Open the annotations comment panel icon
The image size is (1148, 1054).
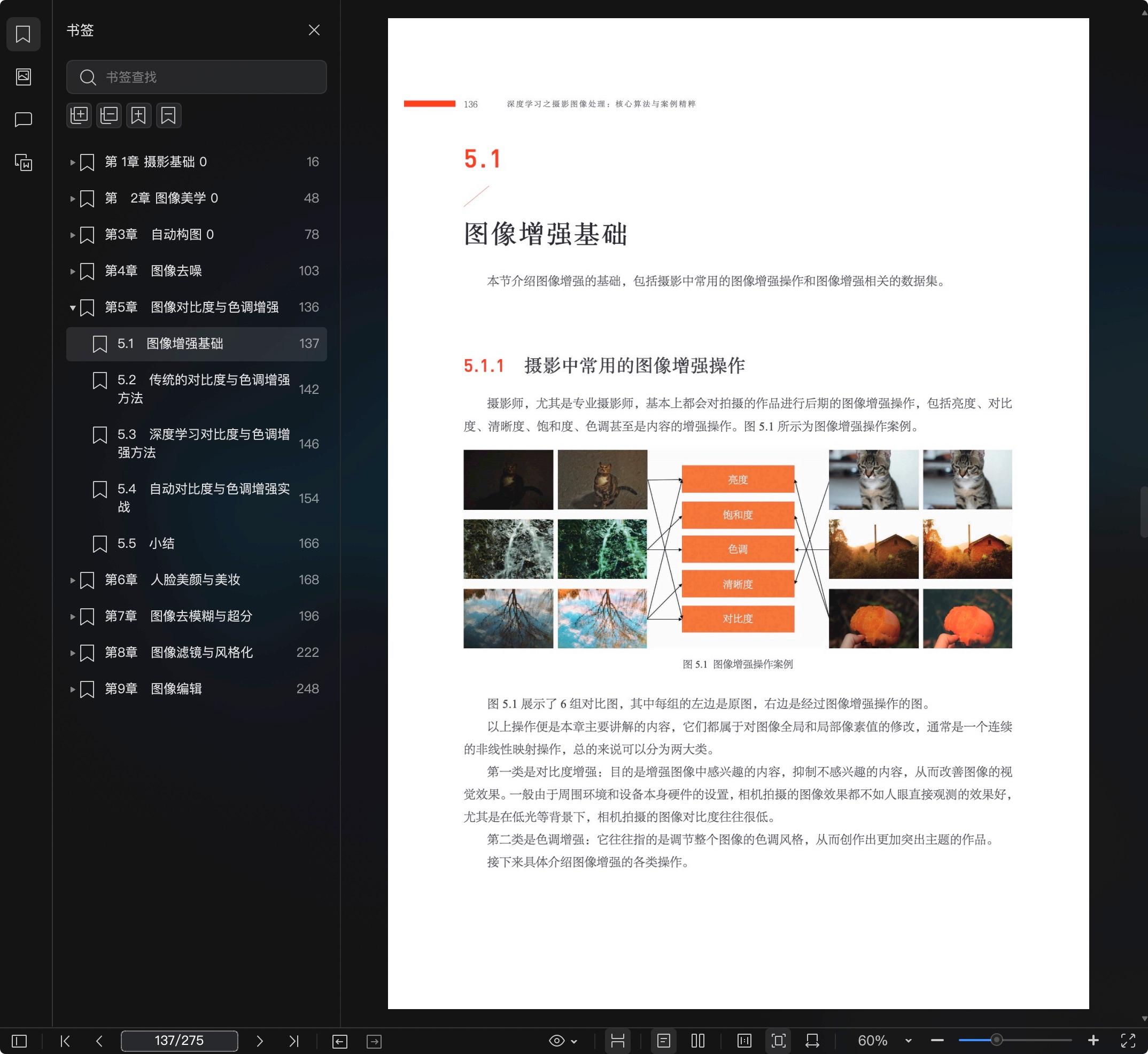click(x=23, y=119)
